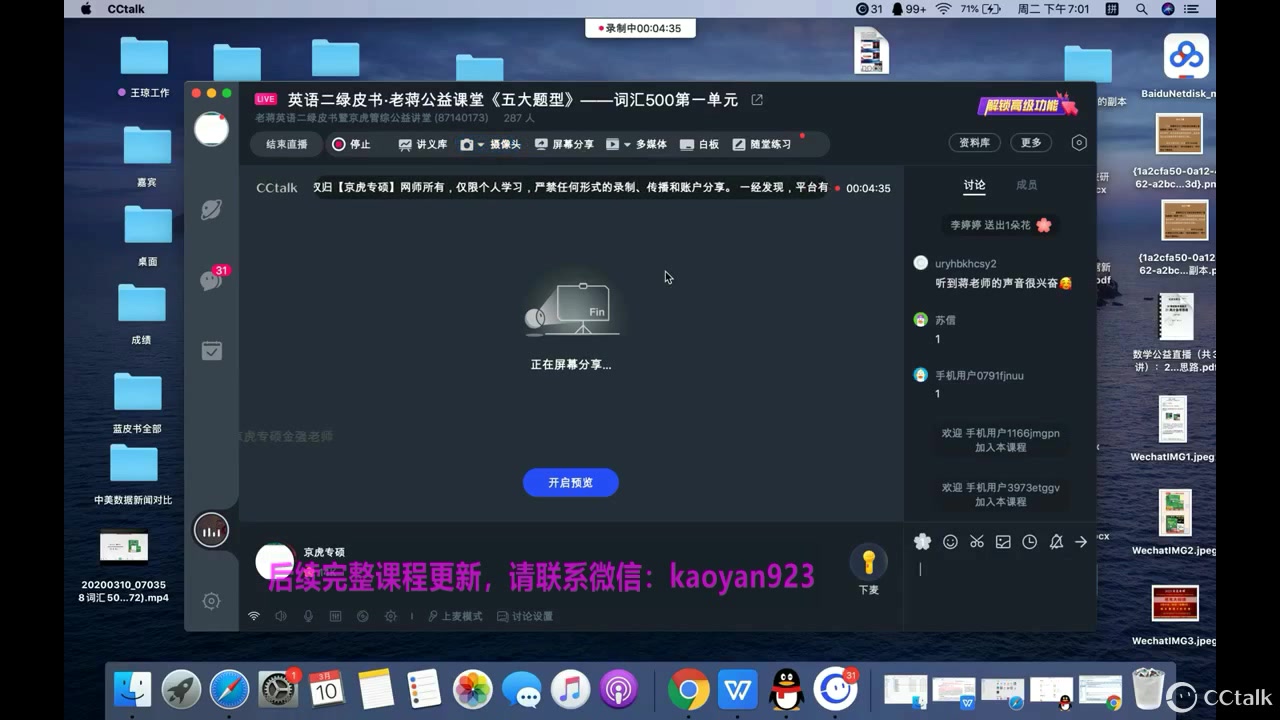The width and height of the screenshot is (1280, 720).
Task: Switch to the 讨论 tab
Action: (x=974, y=185)
